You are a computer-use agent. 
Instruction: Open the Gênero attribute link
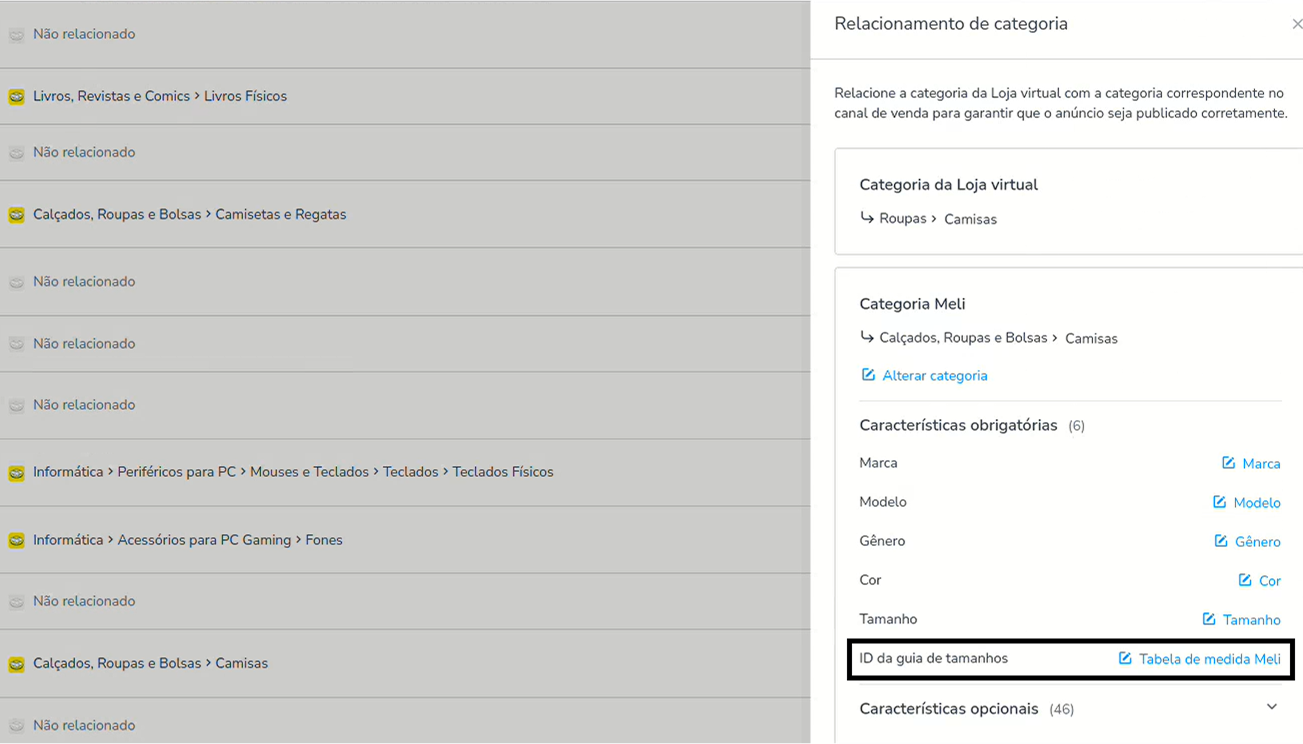click(x=1258, y=542)
